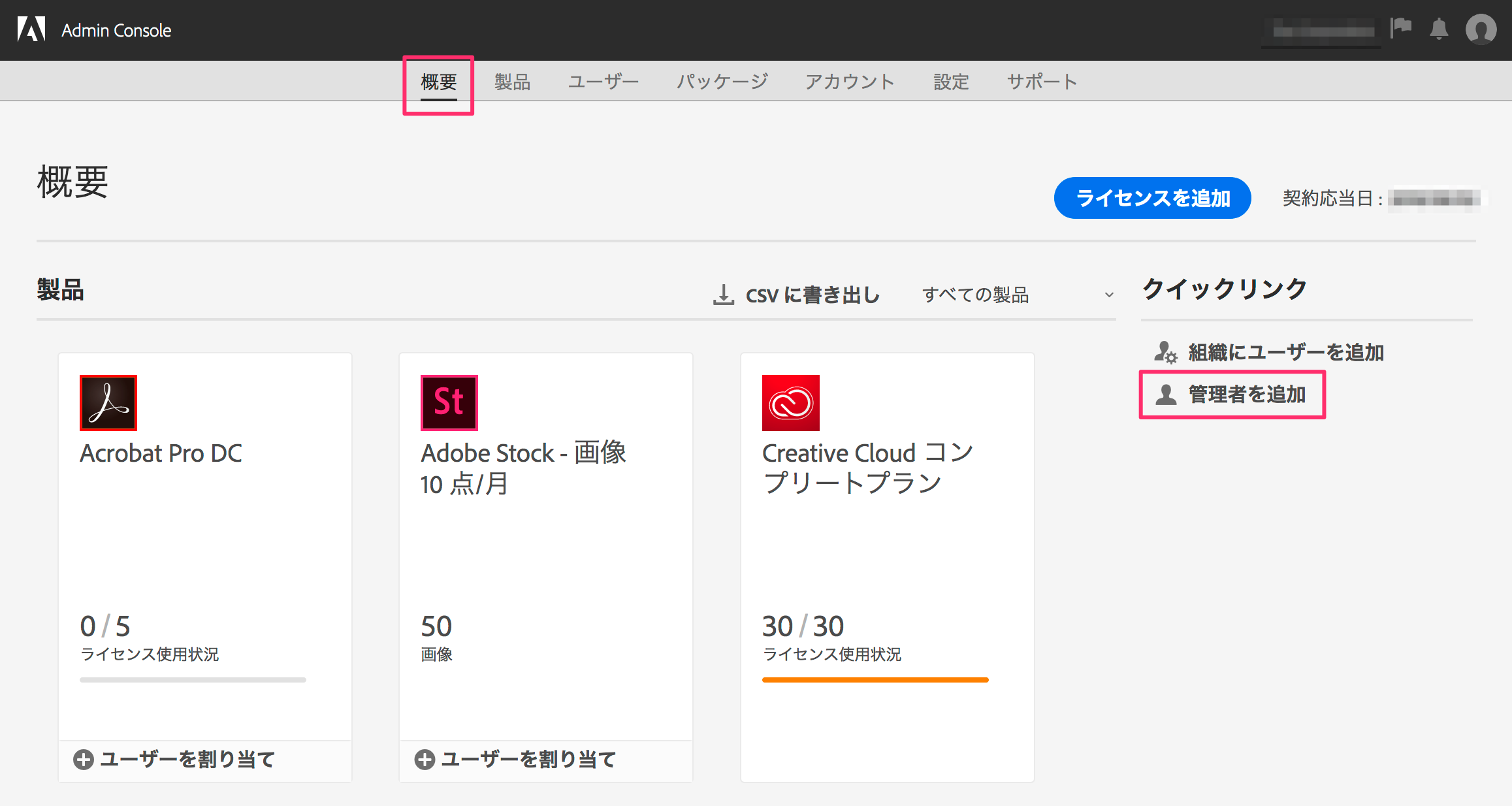Screen dimensions: 1512x806
Task: Click the plus icon on Acrobat Pro DC card
Action: (84, 760)
